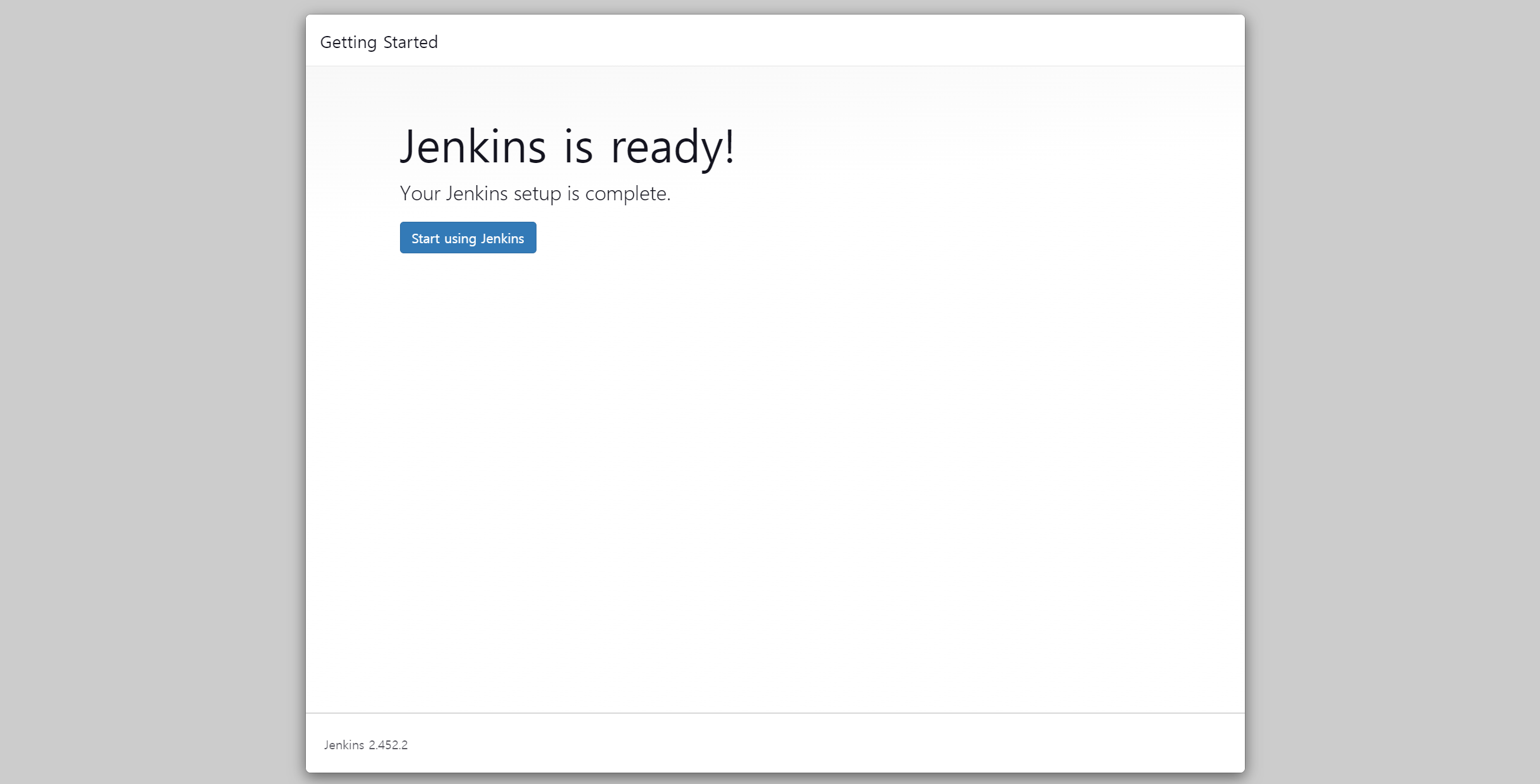
Task: Click the word Jenkins in large heading
Action: (473, 147)
